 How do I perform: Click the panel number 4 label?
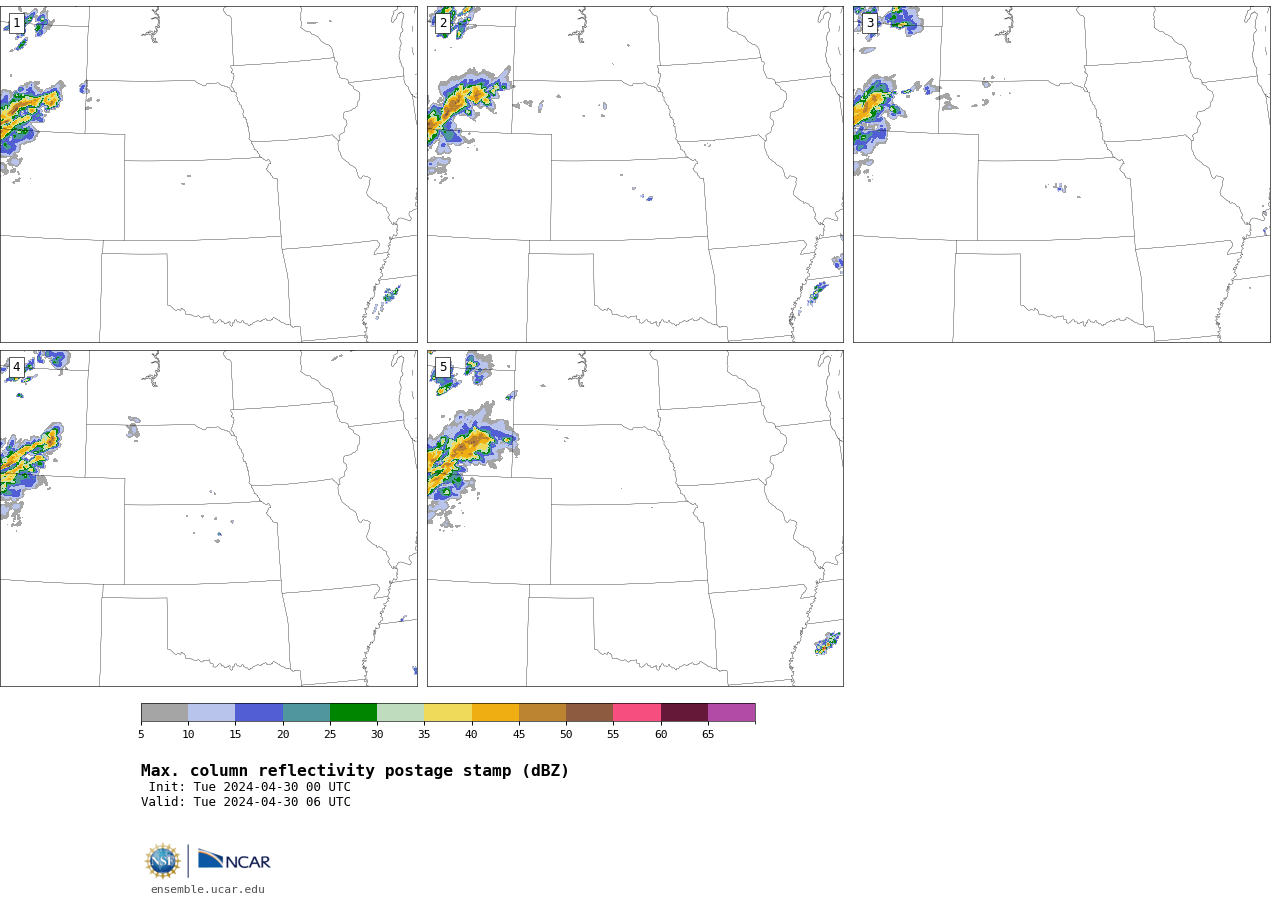16,367
